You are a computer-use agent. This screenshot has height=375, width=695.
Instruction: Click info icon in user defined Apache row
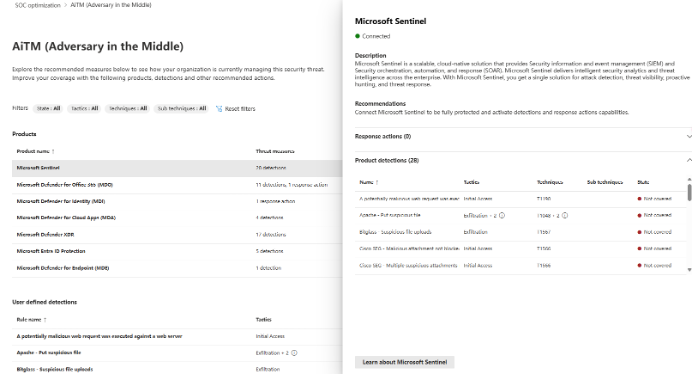(294, 353)
